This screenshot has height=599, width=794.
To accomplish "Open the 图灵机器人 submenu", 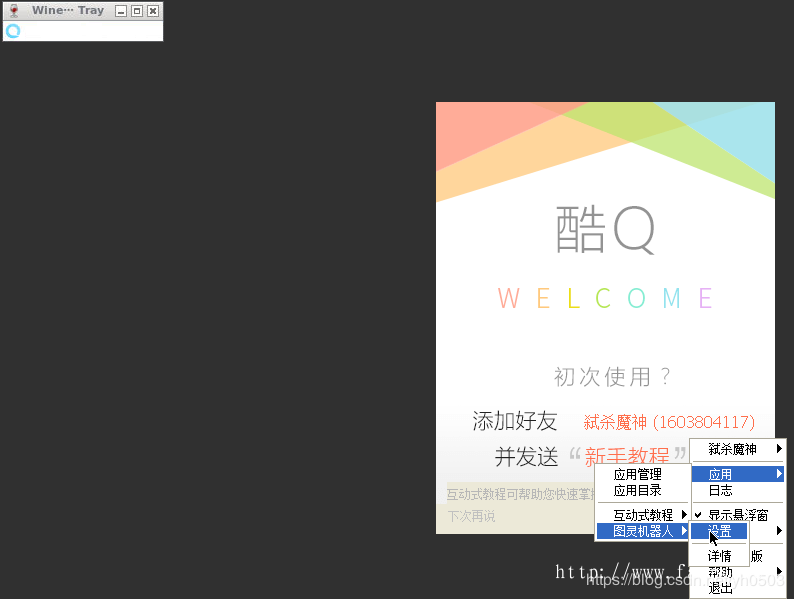I will [643, 531].
